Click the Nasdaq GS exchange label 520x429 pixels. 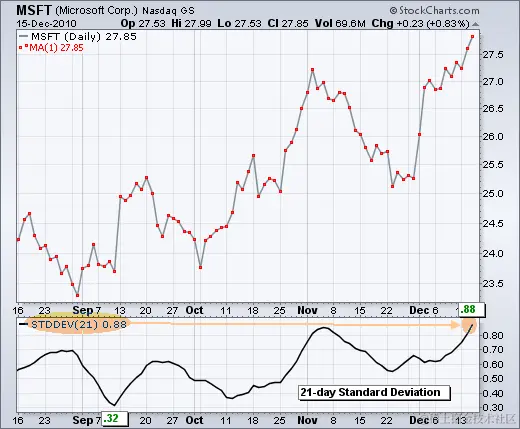tap(168, 11)
